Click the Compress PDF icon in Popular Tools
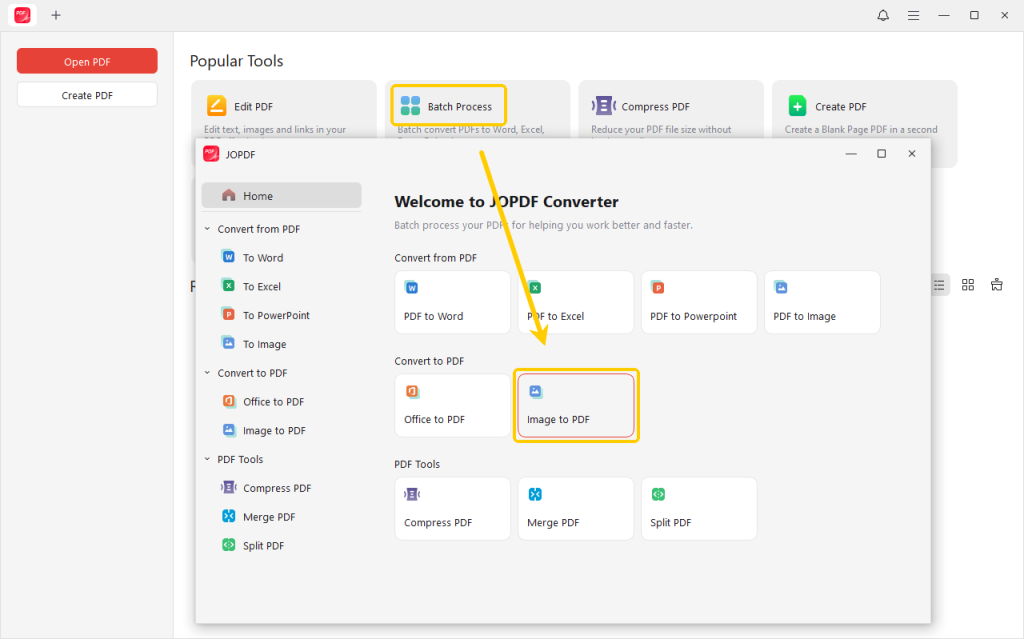The image size is (1024, 639). pos(604,106)
